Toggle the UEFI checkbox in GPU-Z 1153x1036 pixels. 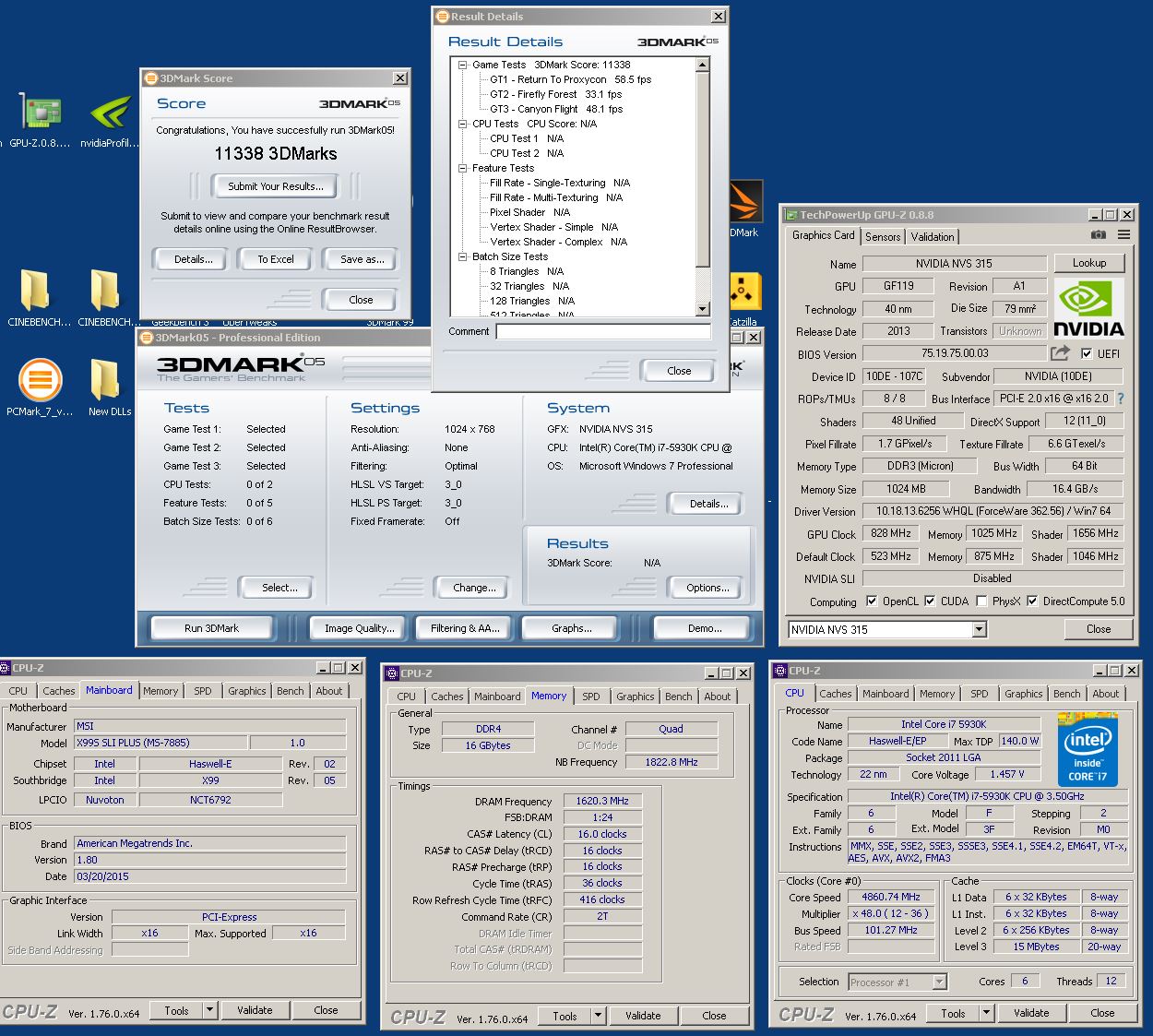pyautogui.click(x=1087, y=353)
